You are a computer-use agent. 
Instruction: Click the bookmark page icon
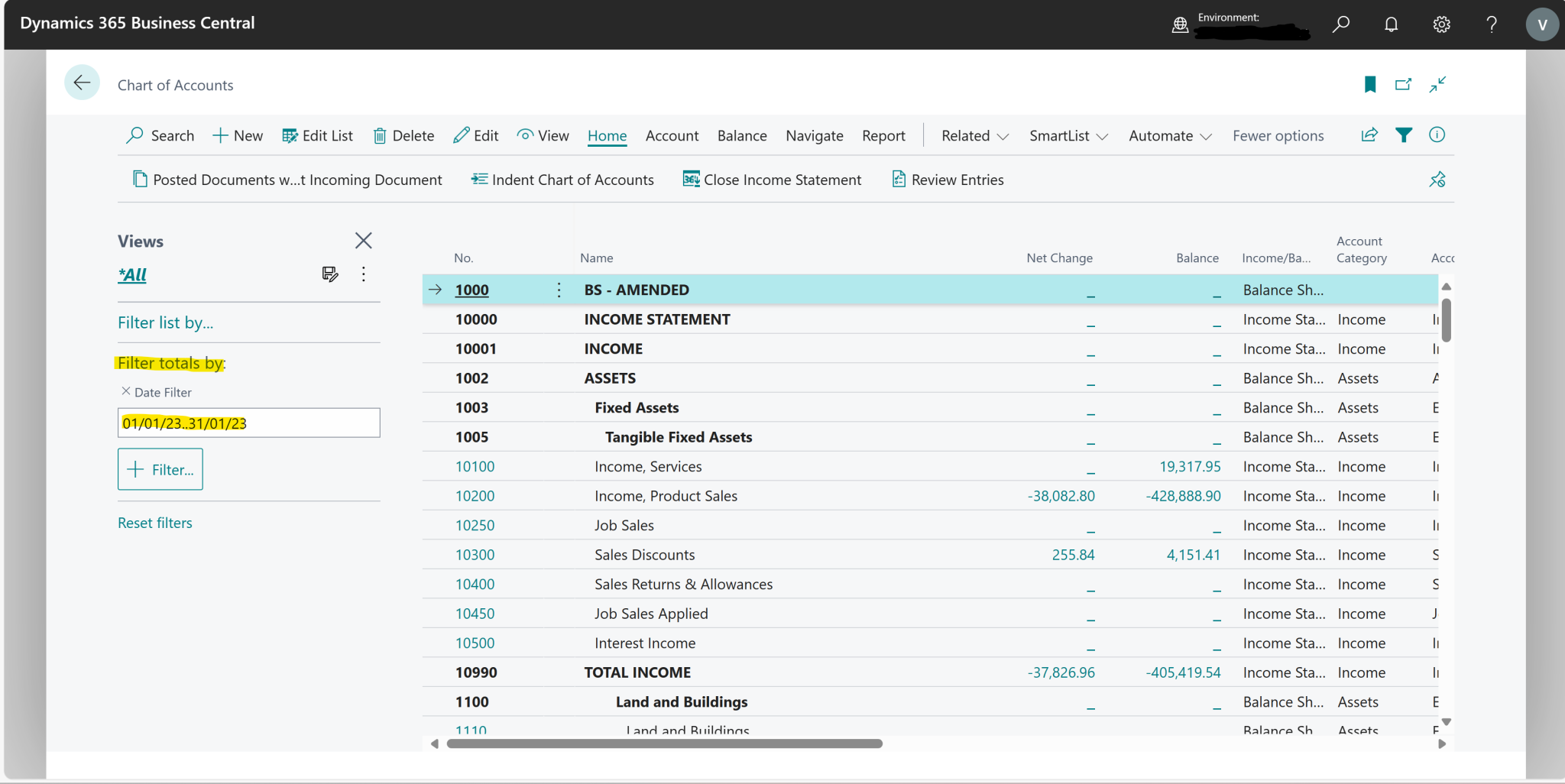click(1370, 84)
